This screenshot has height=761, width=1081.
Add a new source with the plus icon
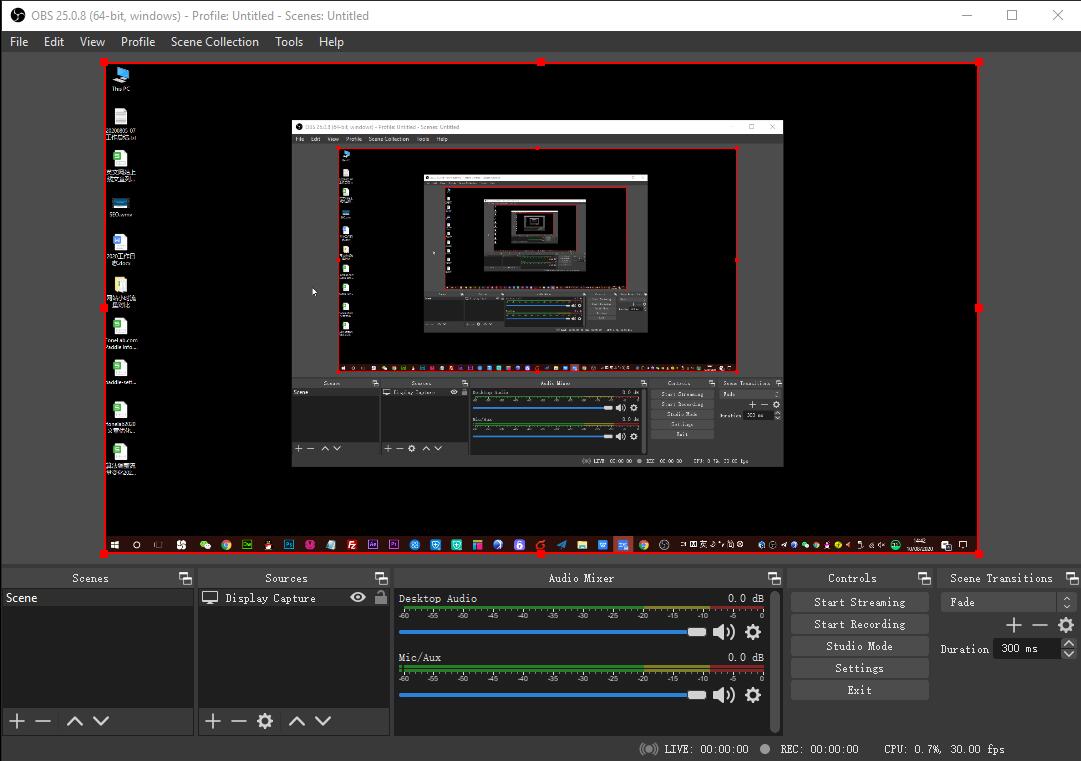[213, 721]
